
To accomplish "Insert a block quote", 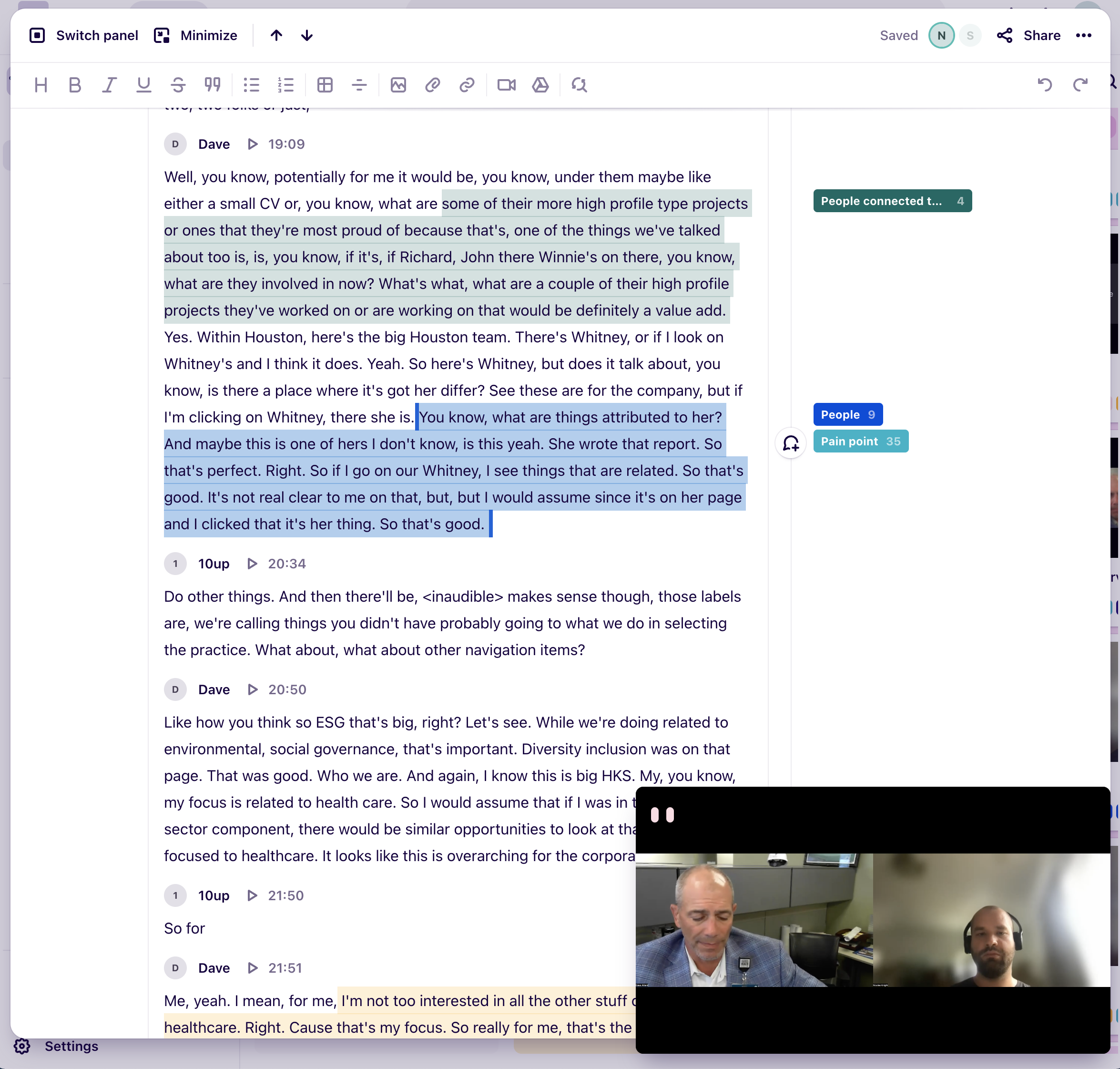I will (x=213, y=85).
